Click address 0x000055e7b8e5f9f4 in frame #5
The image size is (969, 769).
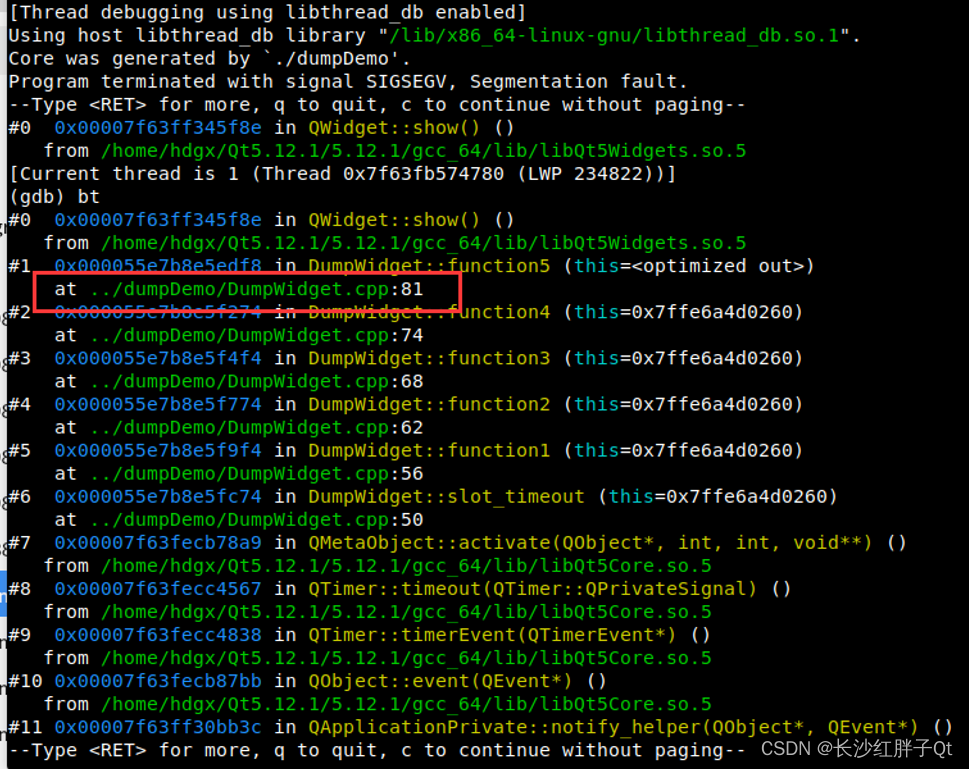click(158, 451)
